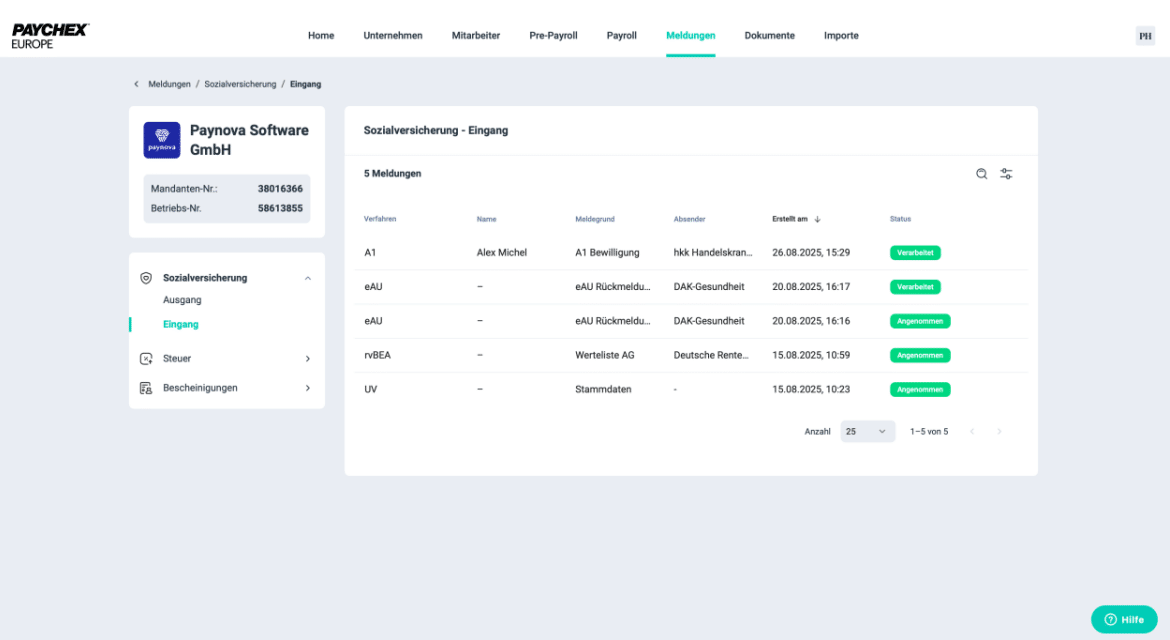Image resolution: width=1170 pixels, height=640 pixels.
Task: Click Meldungen breadcrumb link
Action: pyautogui.click(x=169, y=84)
